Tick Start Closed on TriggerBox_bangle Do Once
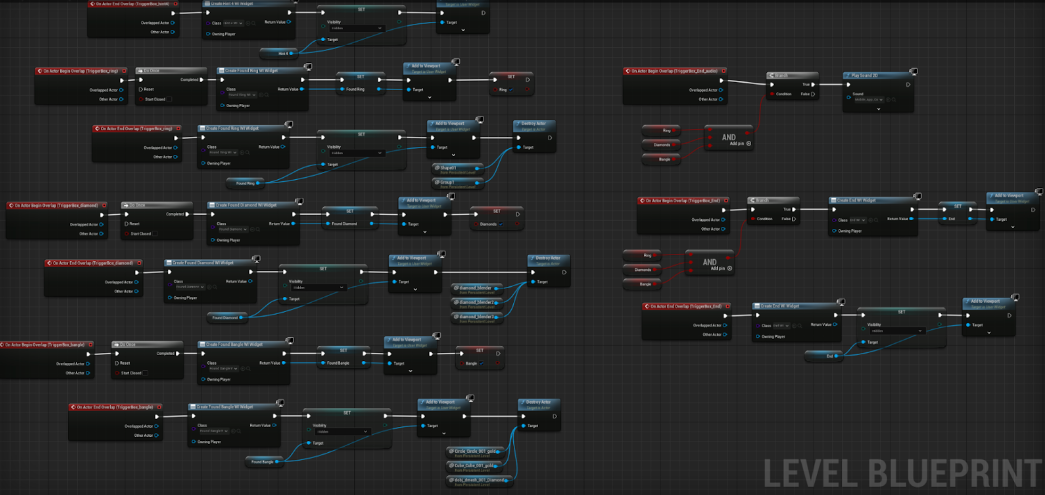The image size is (1045, 495). pyautogui.click(x=146, y=373)
